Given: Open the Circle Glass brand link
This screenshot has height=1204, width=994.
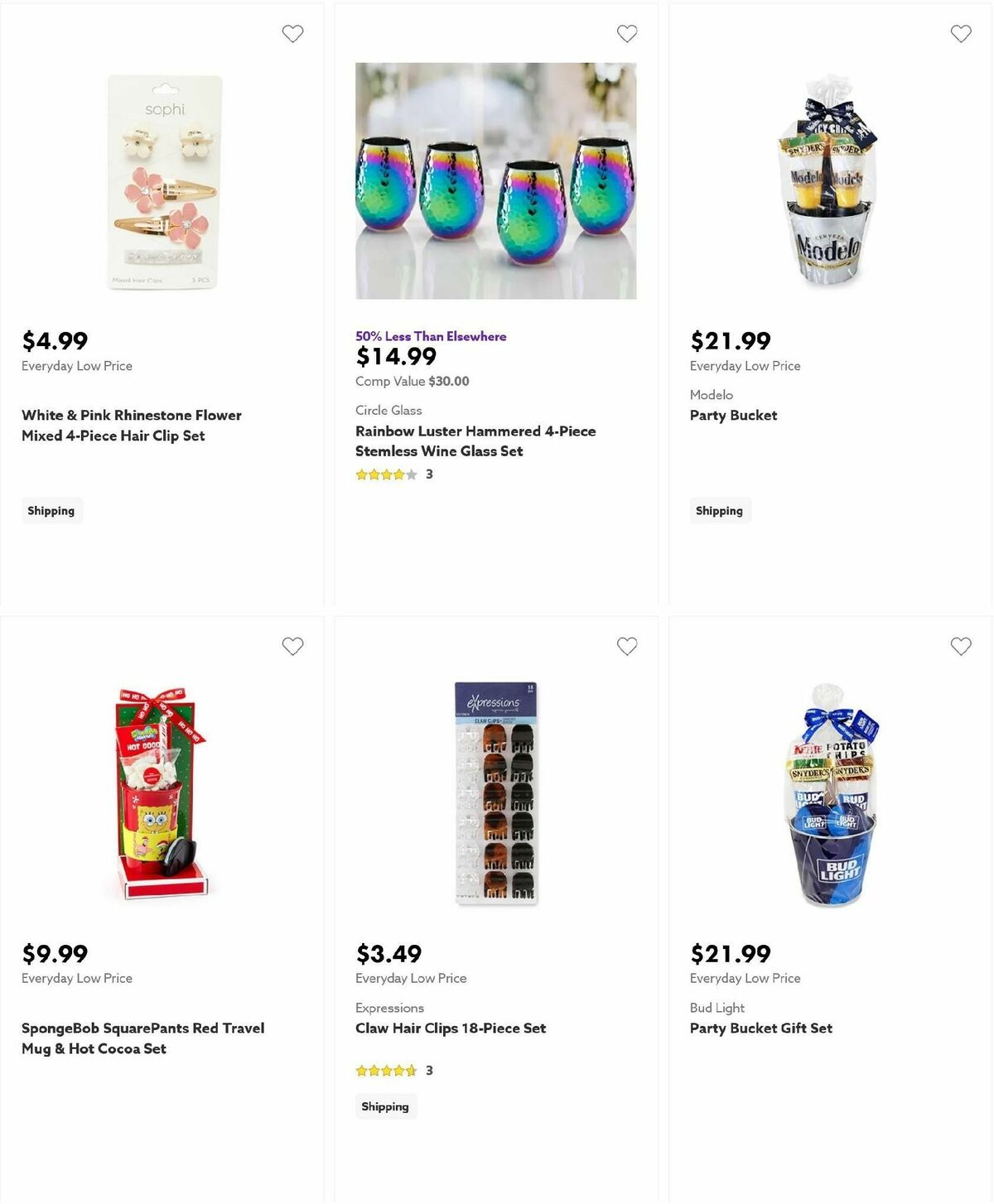Looking at the screenshot, I should click(x=388, y=410).
